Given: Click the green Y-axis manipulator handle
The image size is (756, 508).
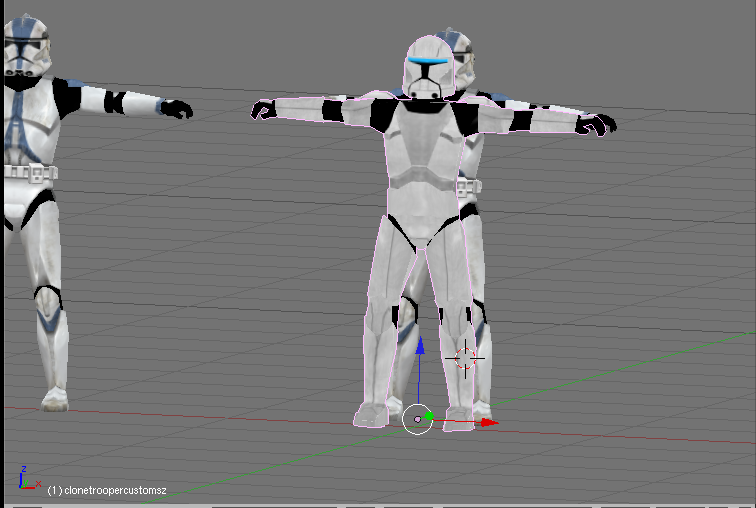Looking at the screenshot, I should [429, 416].
